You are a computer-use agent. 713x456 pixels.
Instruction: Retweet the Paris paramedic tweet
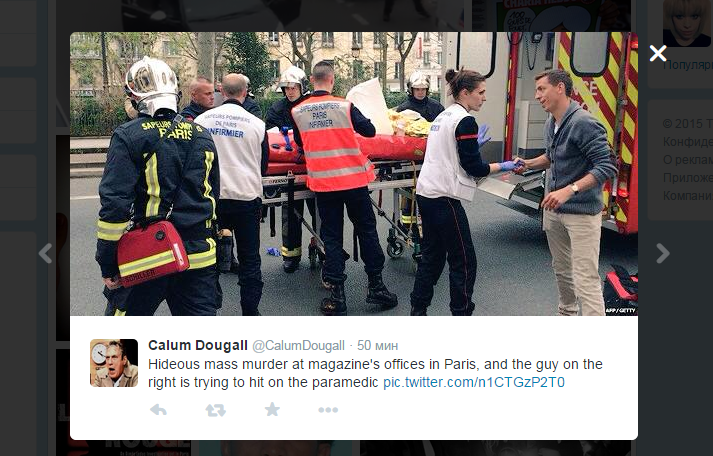pyautogui.click(x=215, y=410)
